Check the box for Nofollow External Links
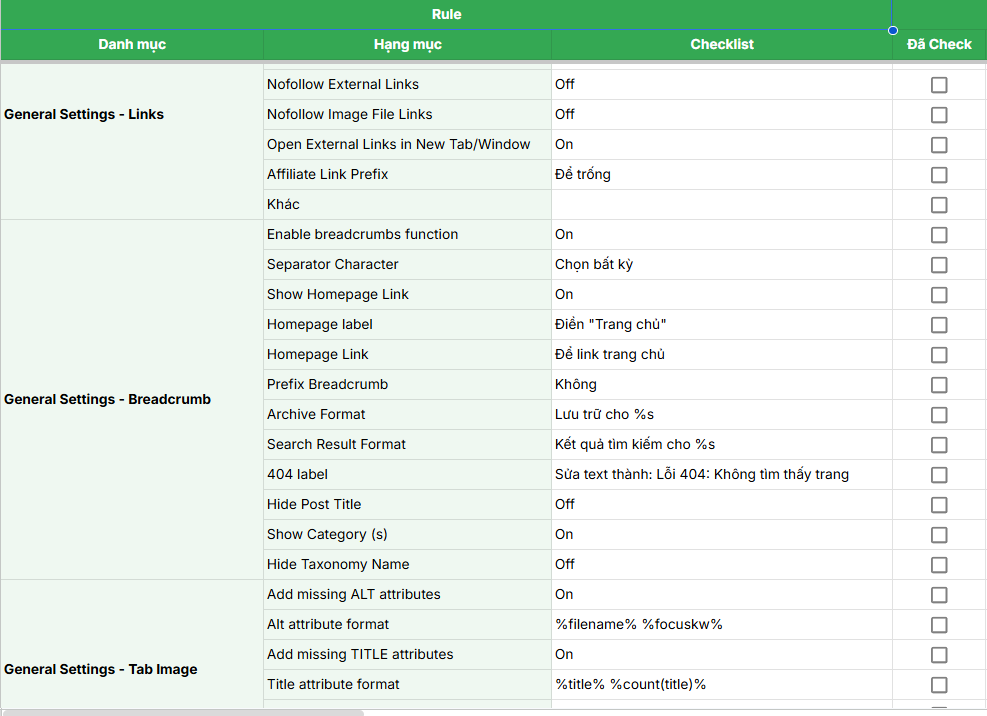Viewport: 987px width, 716px height. pos(938,85)
